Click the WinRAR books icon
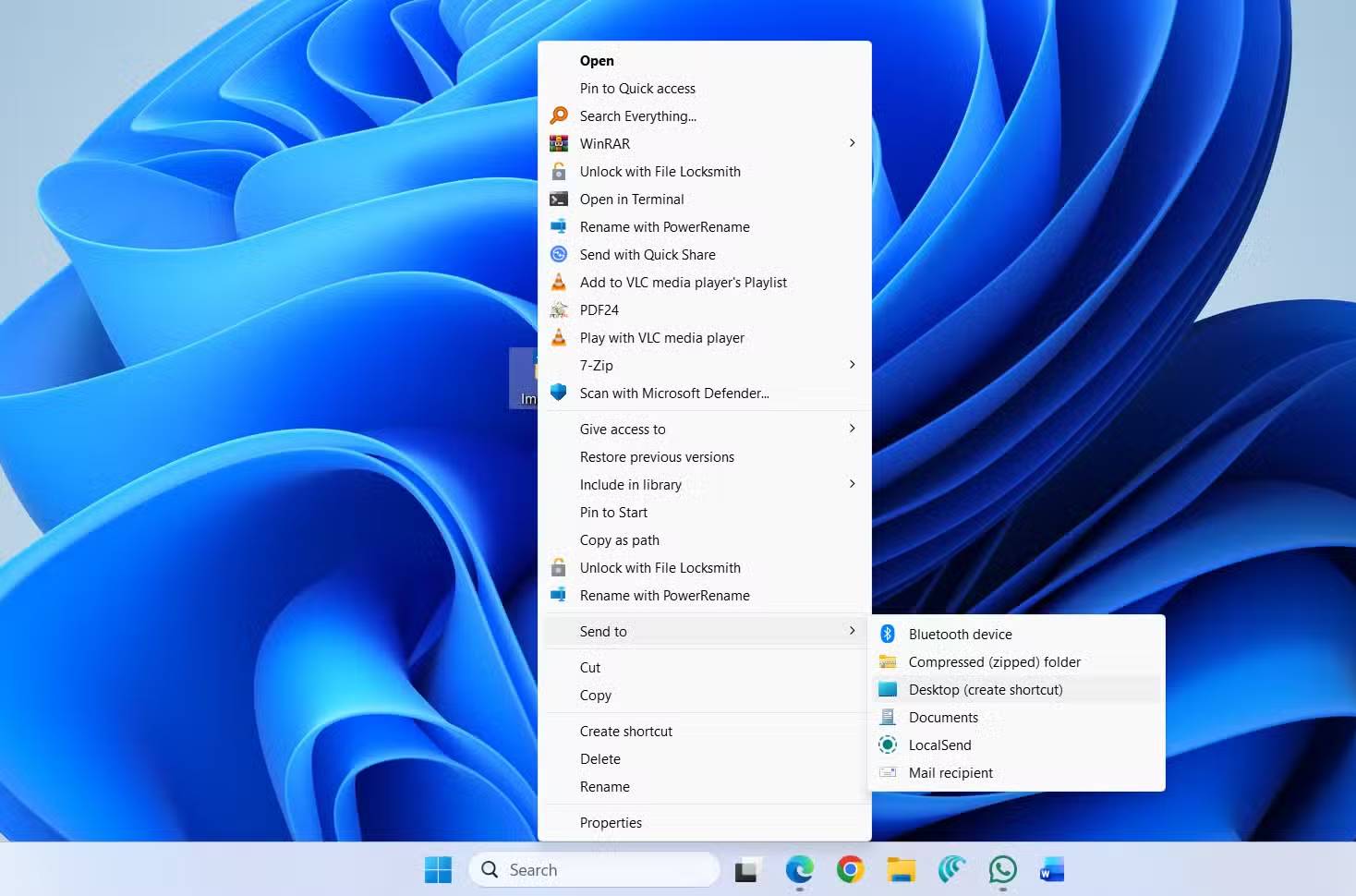This screenshot has width=1356, height=896. (559, 143)
